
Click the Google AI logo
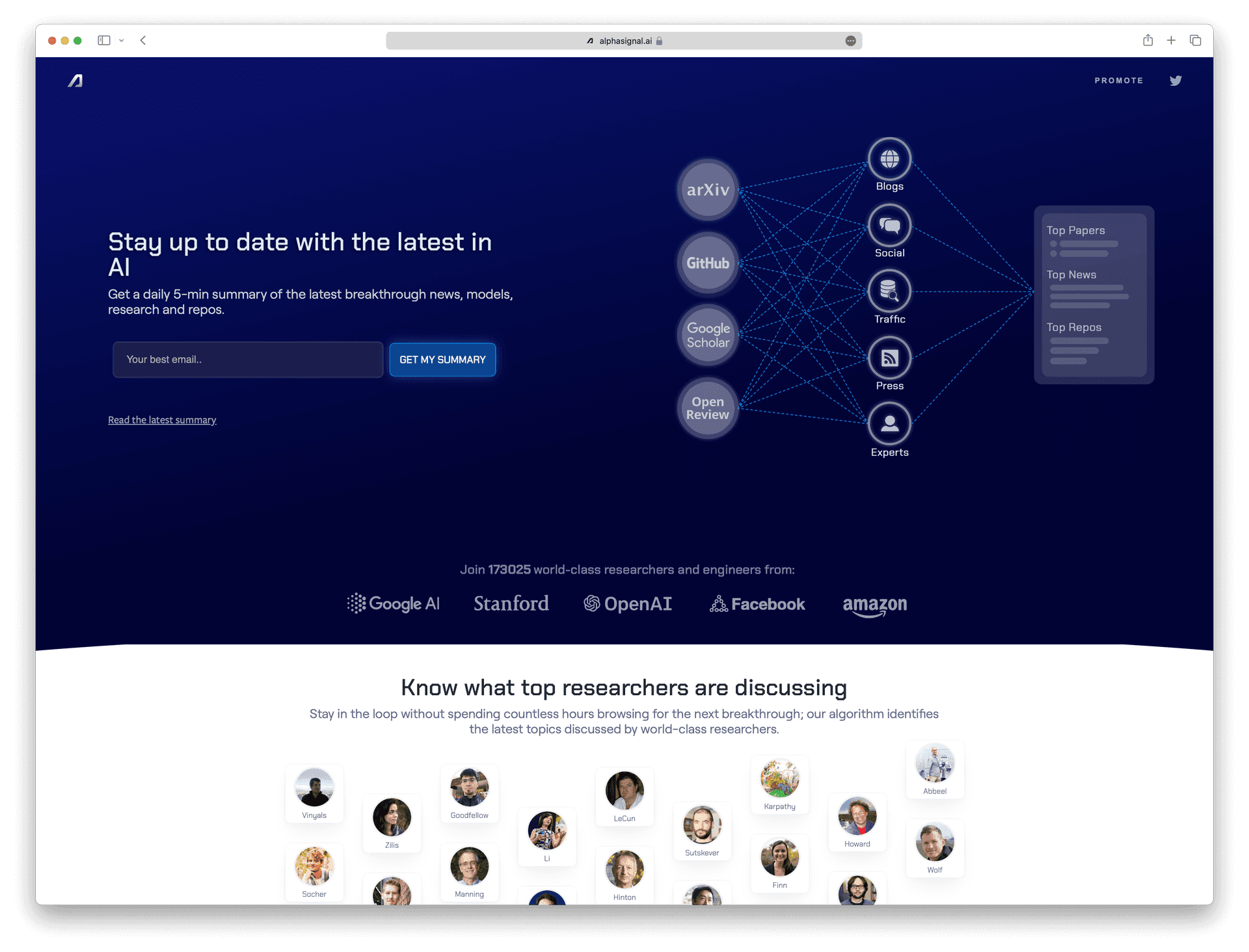point(394,604)
